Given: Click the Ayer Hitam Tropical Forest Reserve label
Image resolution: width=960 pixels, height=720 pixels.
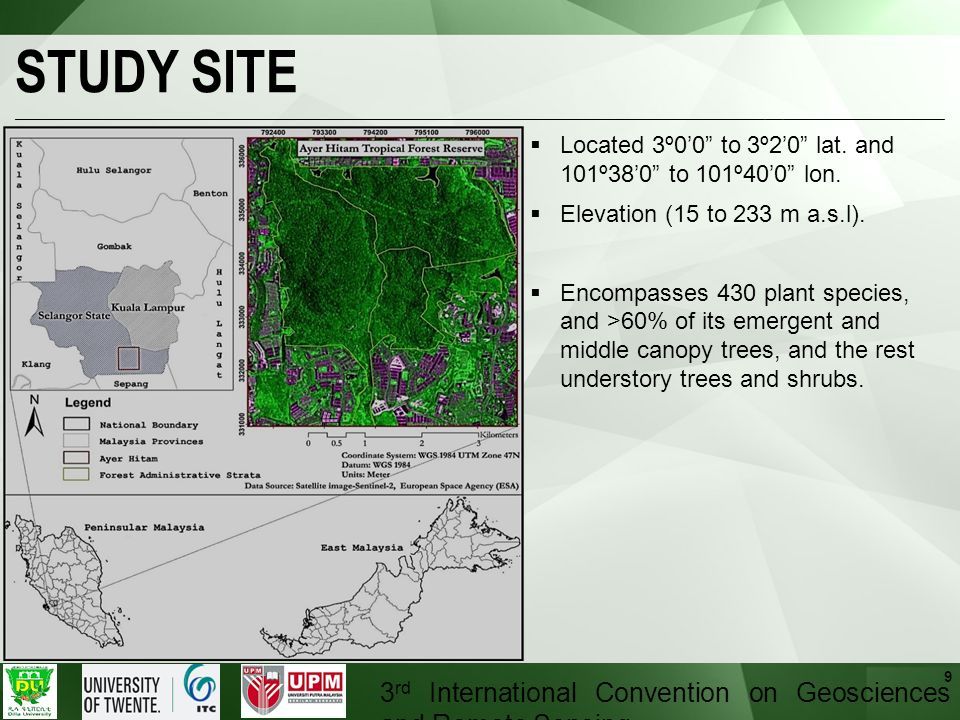Looking at the screenshot, I should click(x=391, y=148).
